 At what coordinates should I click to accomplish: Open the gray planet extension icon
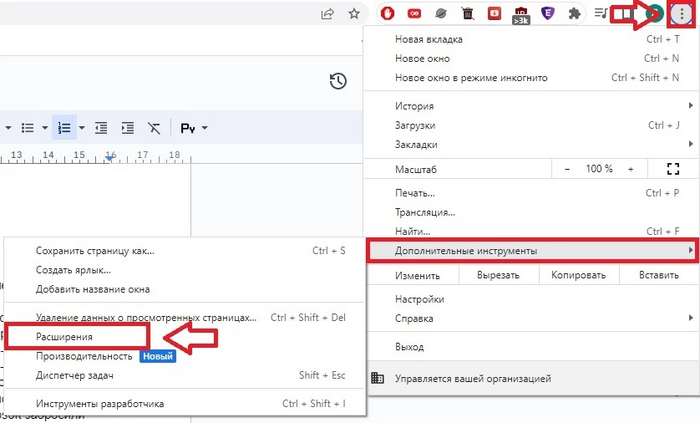pyautogui.click(x=441, y=14)
